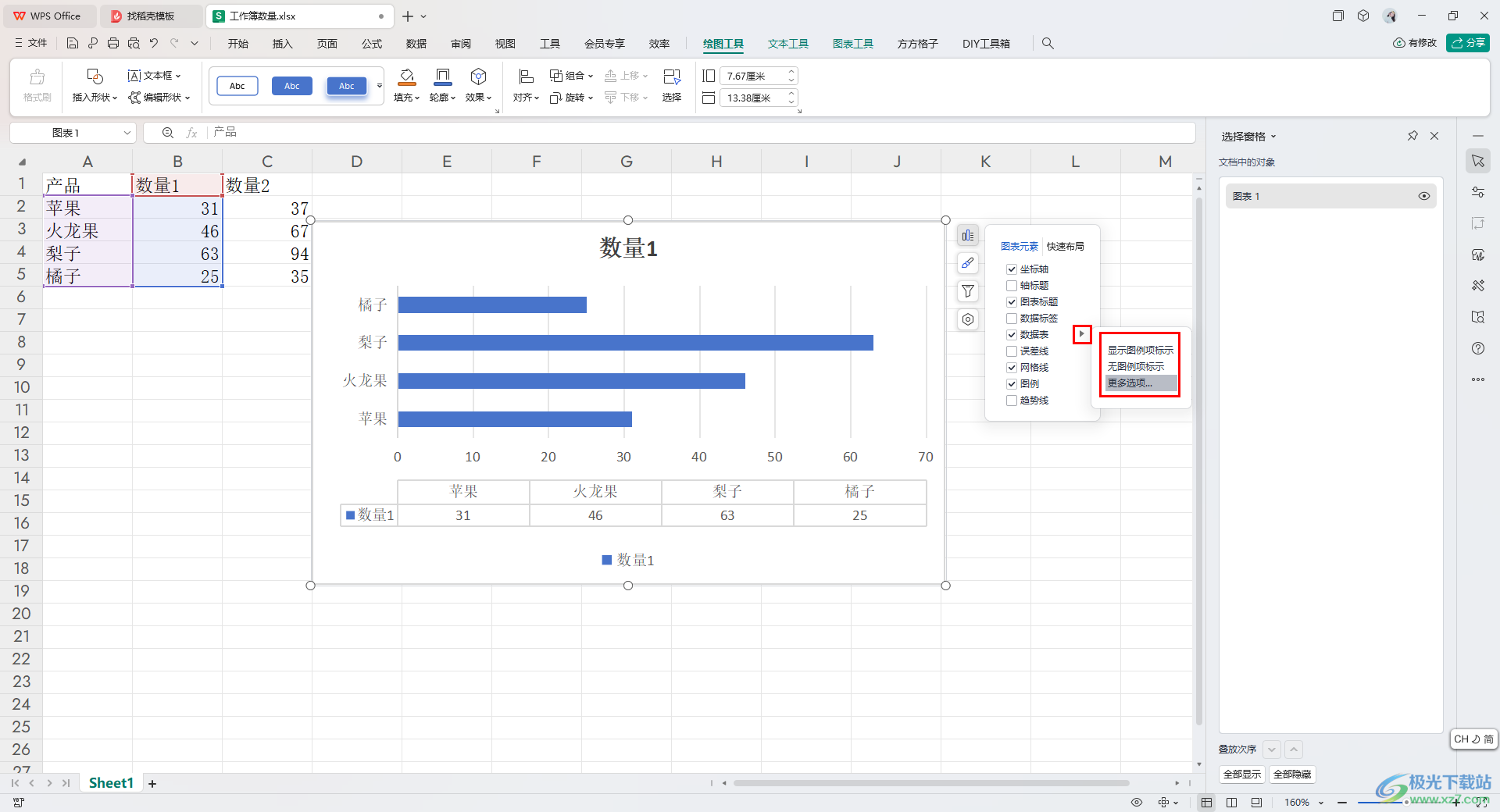
Task: Click the arrow select tool in right sidebar
Action: coord(1478,161)
